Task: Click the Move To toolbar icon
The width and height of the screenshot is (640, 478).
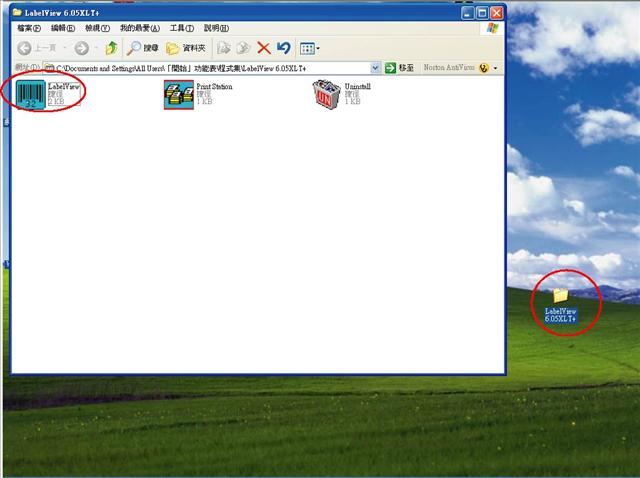Action: 223,48
